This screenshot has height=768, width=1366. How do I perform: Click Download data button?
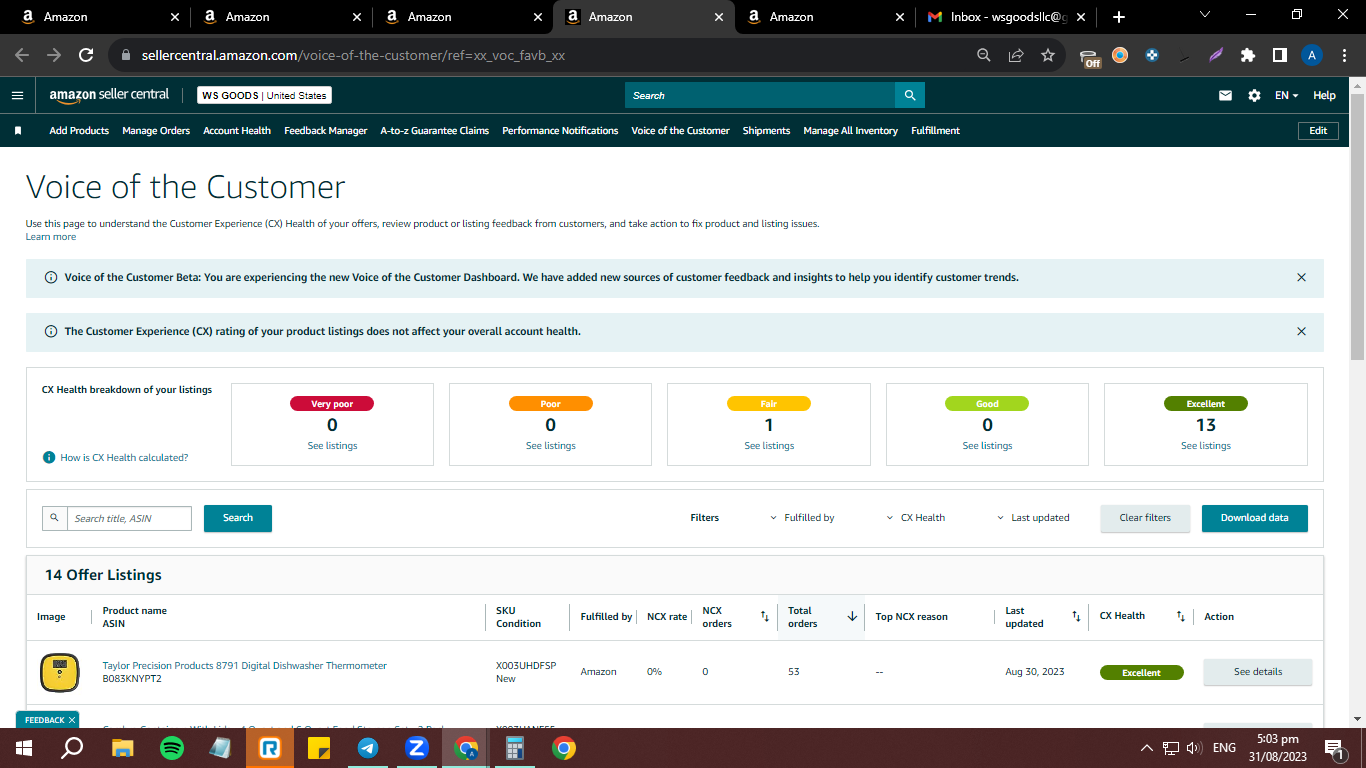click(x=1255, y=518)
